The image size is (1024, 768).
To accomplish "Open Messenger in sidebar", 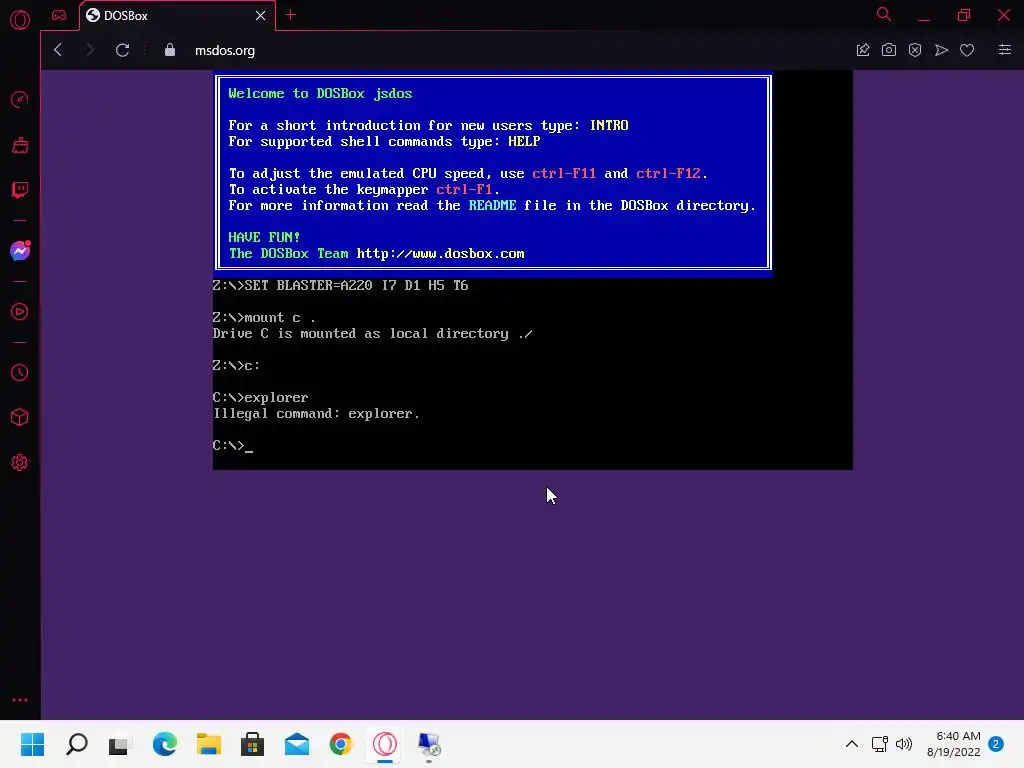I will tap(20, 251).
